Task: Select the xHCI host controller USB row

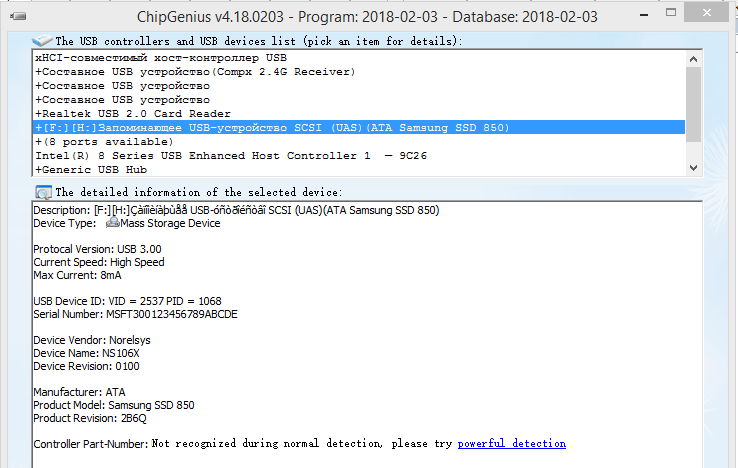Action: (360, 58)
